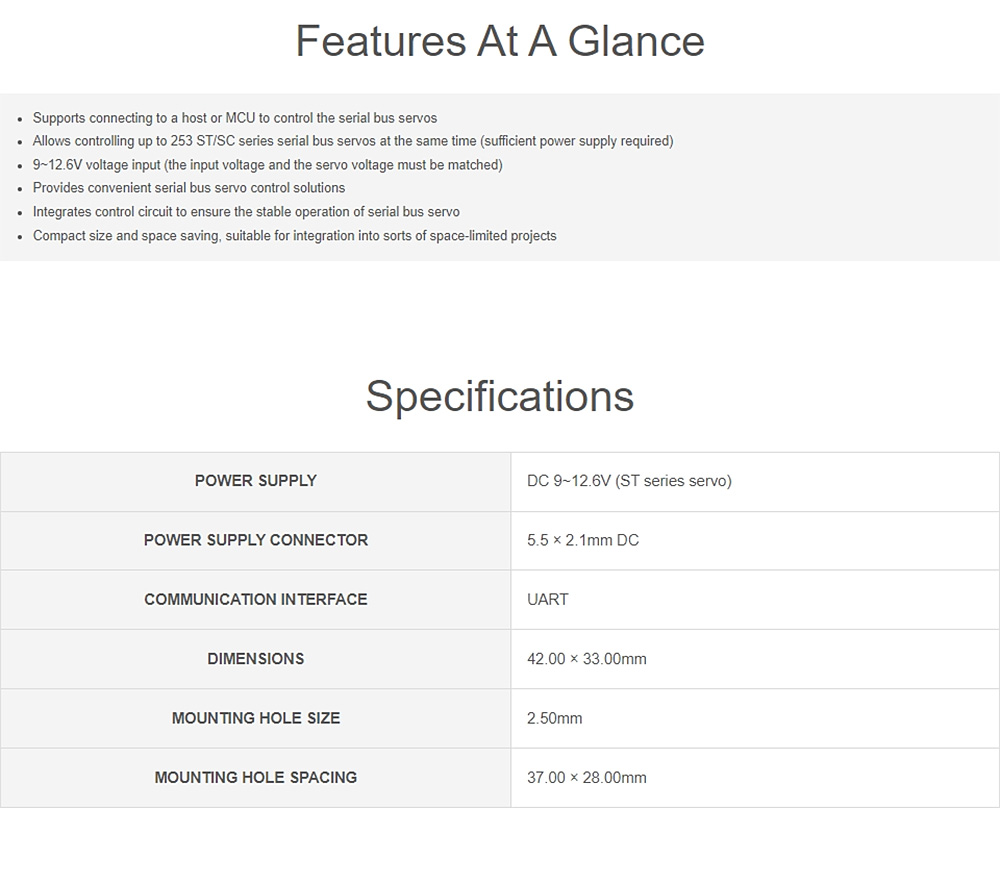Image resolution: width=1000 pixels, height=874 pixels.
Task: Click the MOUNTING HOLE SIZE label
Action: 256,718
